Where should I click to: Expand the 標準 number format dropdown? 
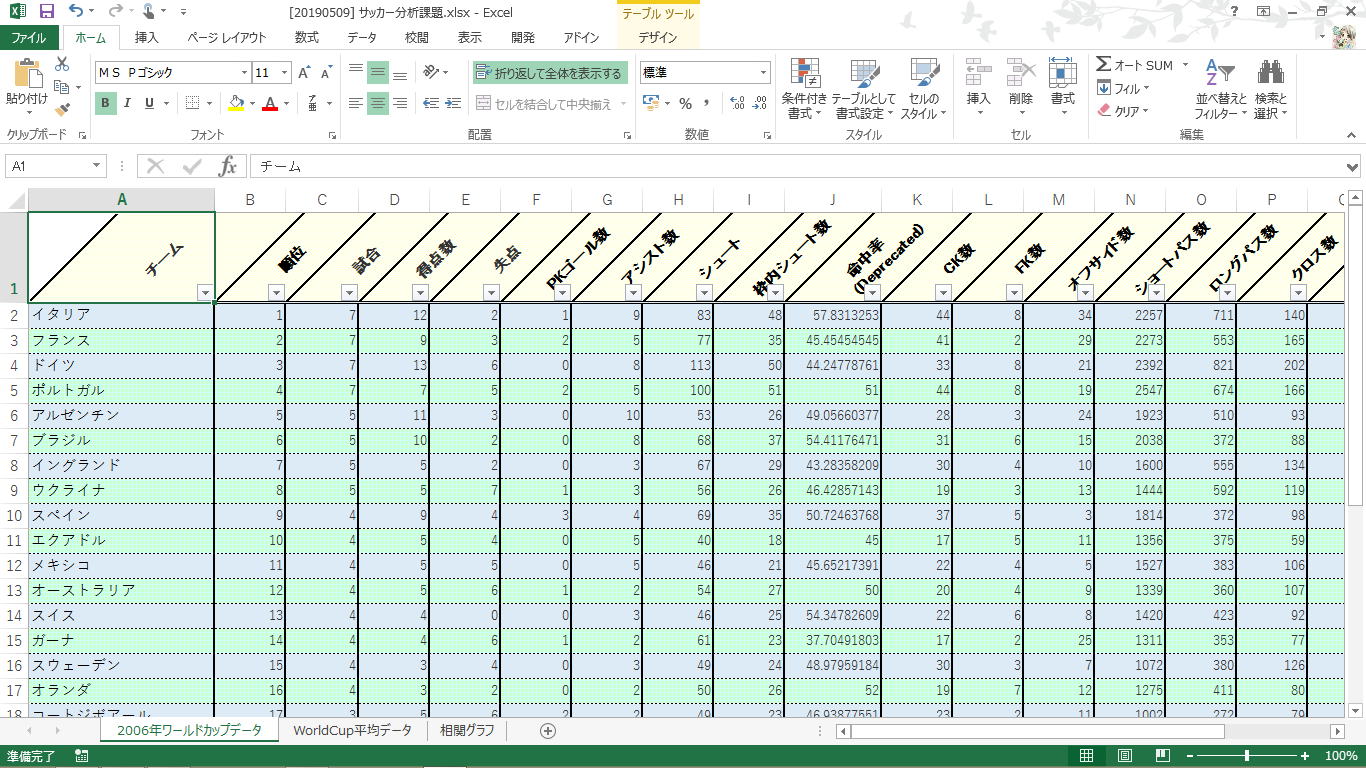(x=764, y=73)
